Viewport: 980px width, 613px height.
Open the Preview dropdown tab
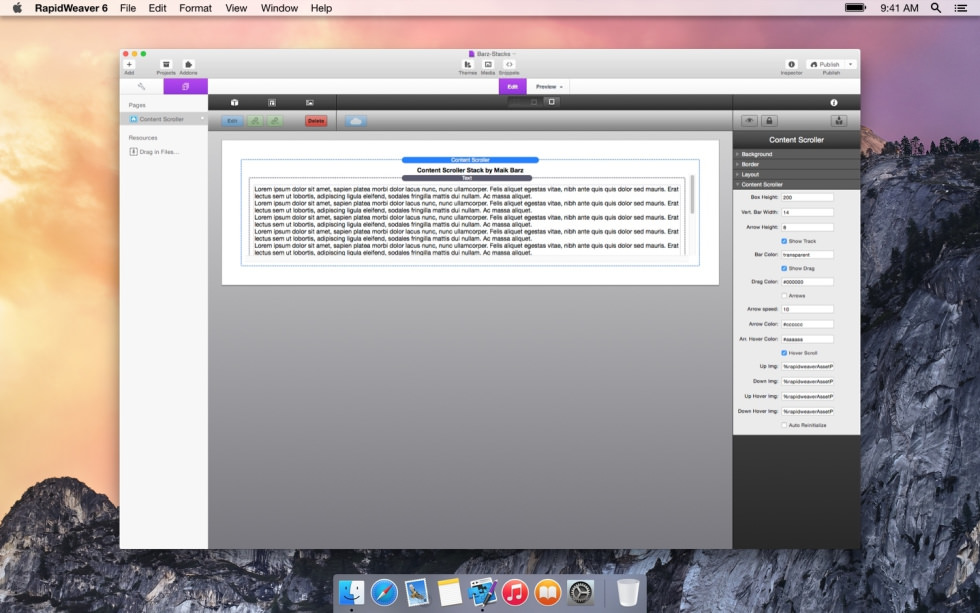click(x=549, y=86)
